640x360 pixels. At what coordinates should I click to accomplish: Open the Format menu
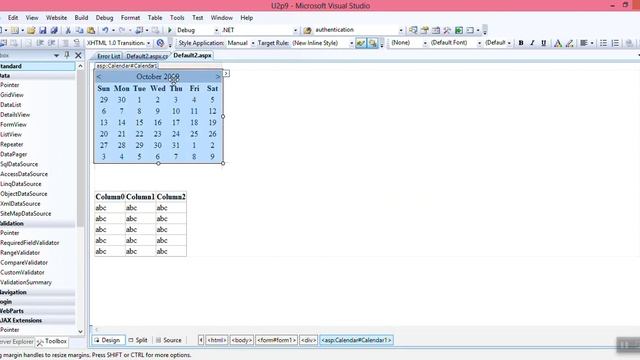130,18
